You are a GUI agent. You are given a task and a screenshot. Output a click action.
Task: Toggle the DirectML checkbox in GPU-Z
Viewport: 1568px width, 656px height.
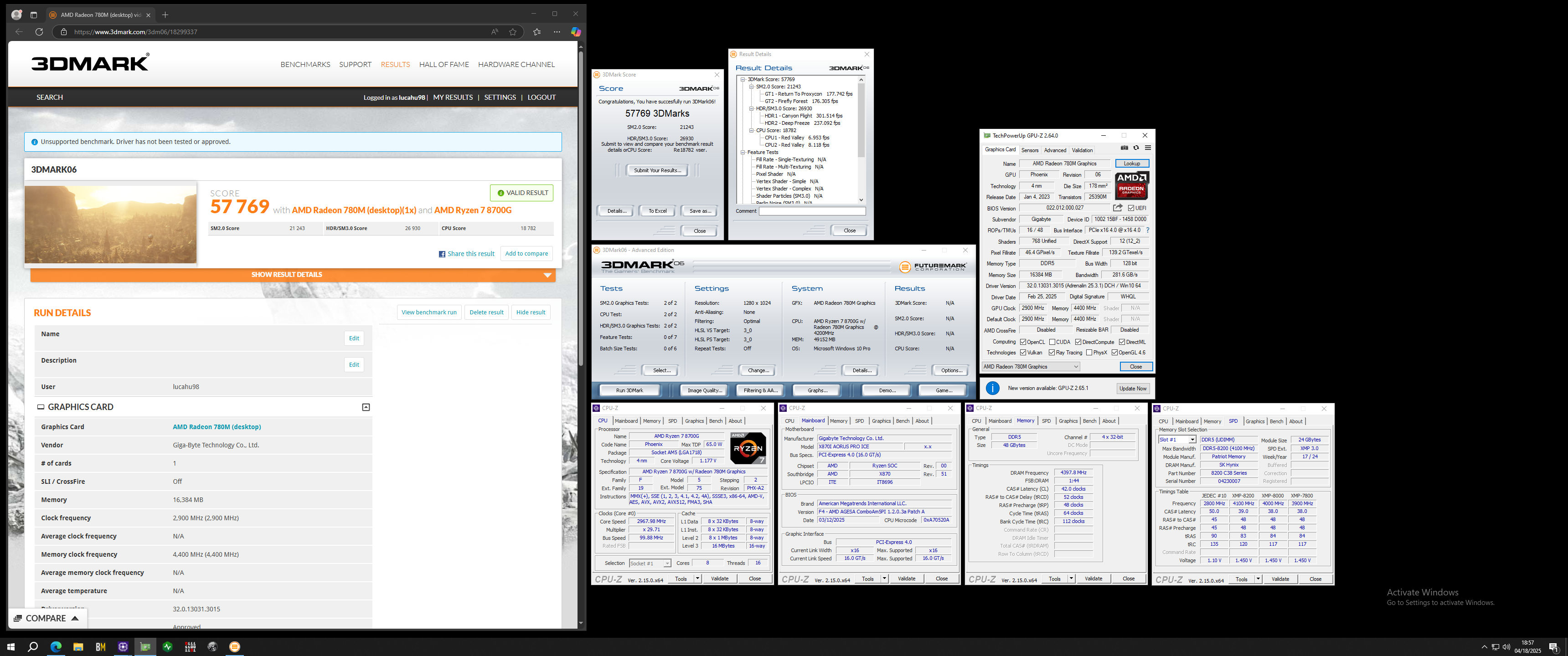(1122, 342)
